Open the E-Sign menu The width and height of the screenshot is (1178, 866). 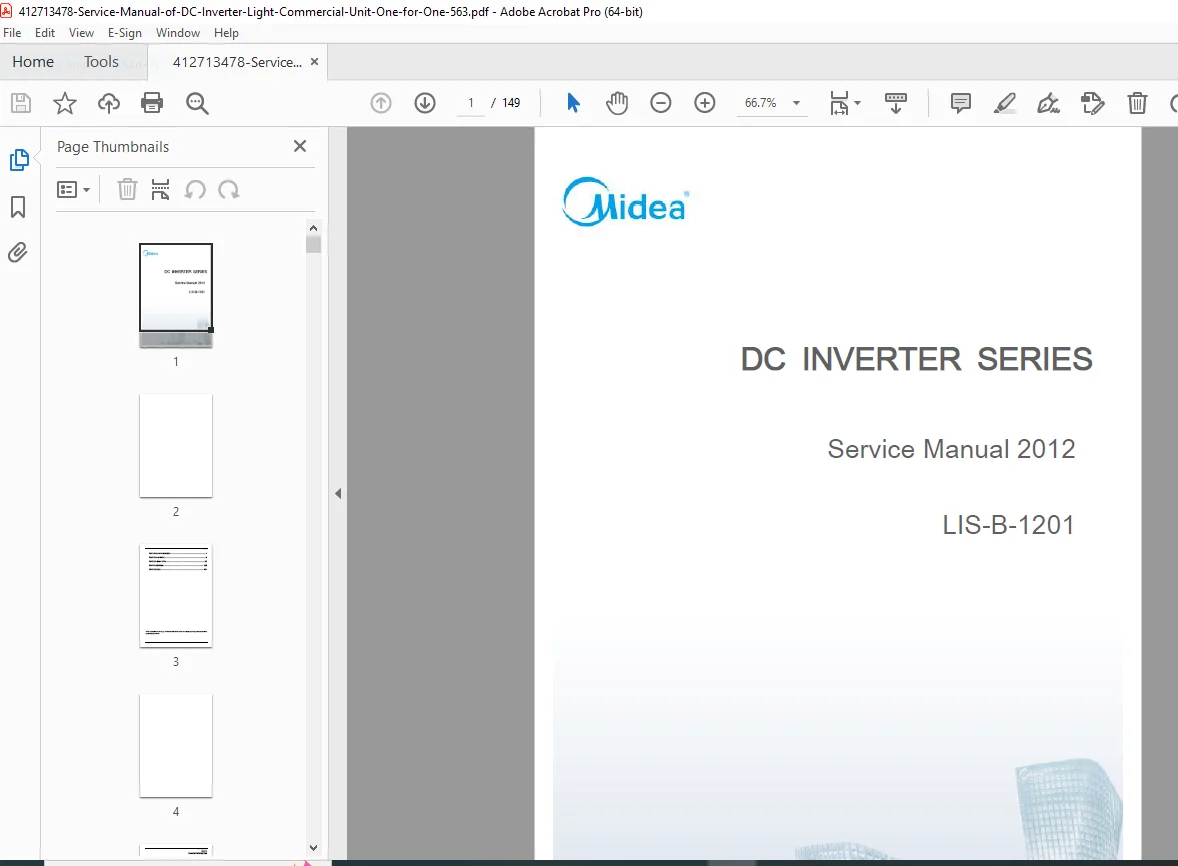(x=125, y=33)
